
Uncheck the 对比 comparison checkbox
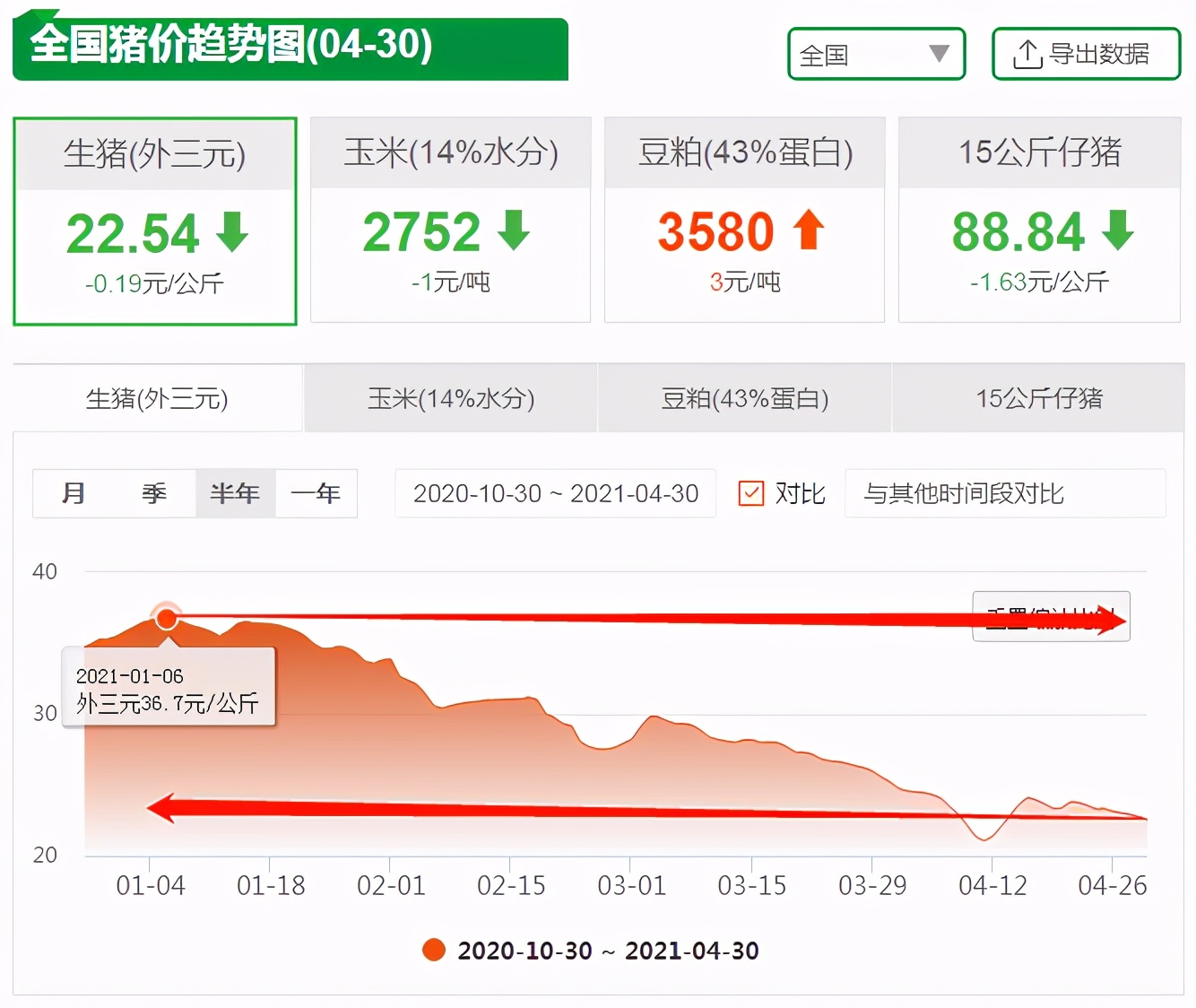(x=751, y=493)
